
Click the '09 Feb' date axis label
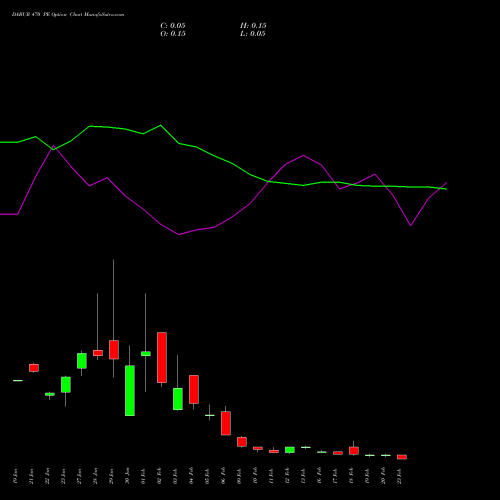pyautogui.click(x=239, y=476)
